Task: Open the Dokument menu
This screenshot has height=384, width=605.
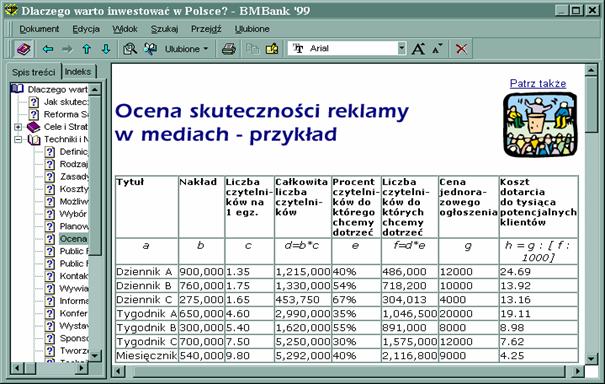Action: 39,29
